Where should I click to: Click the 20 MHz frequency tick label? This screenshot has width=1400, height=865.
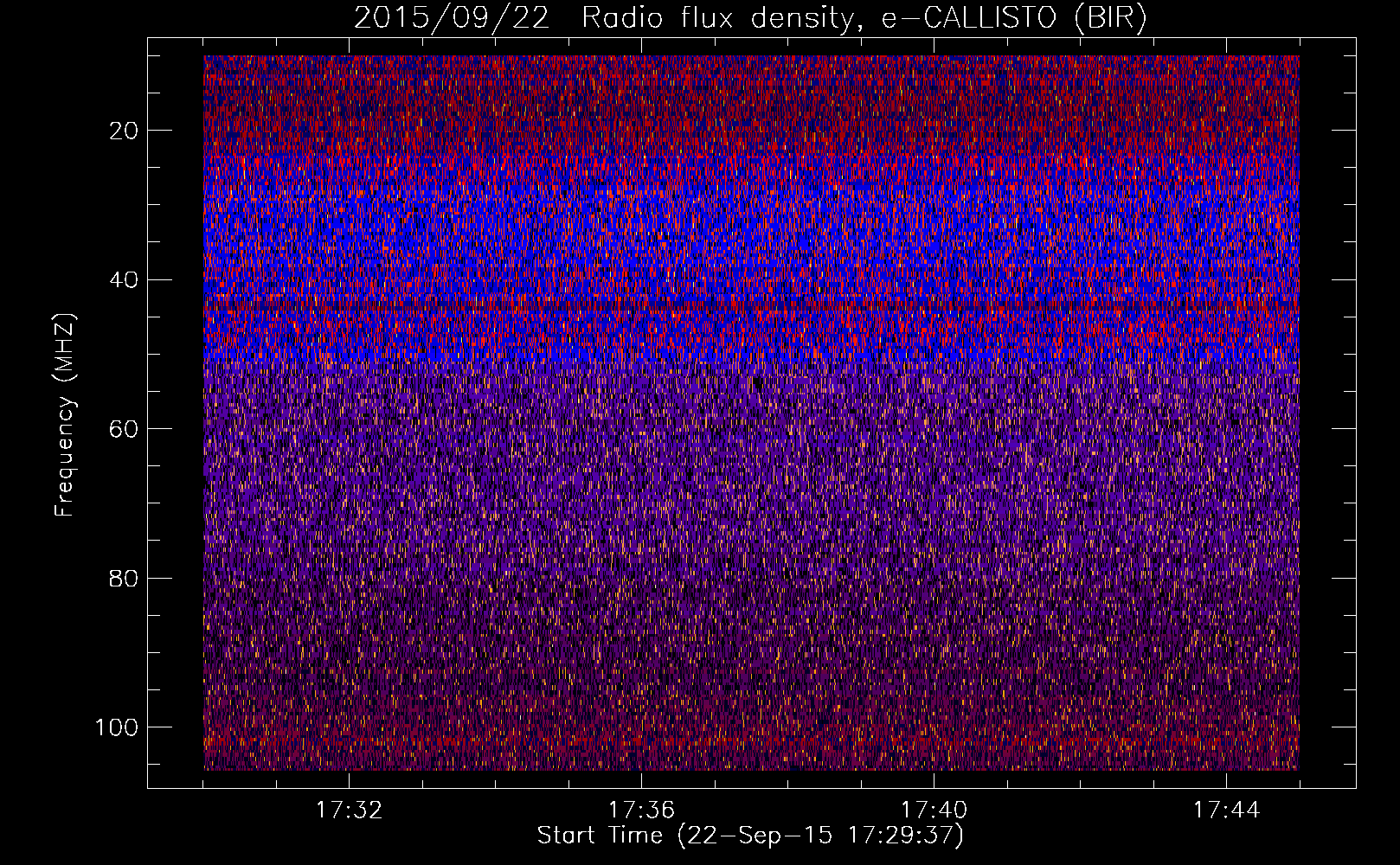(x=125, y=131)
